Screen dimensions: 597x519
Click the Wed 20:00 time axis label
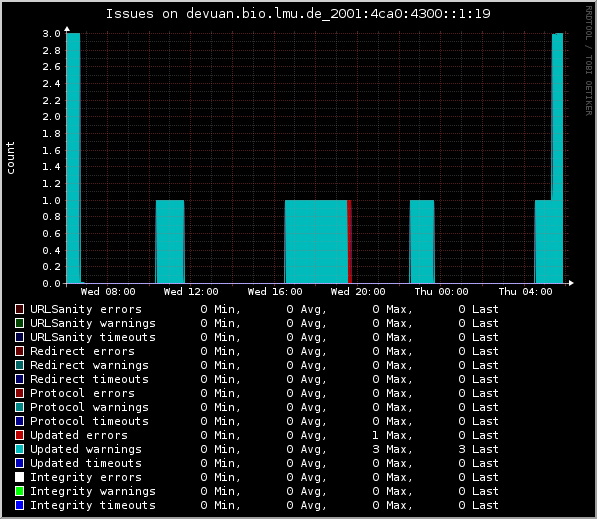coord(358,292)
